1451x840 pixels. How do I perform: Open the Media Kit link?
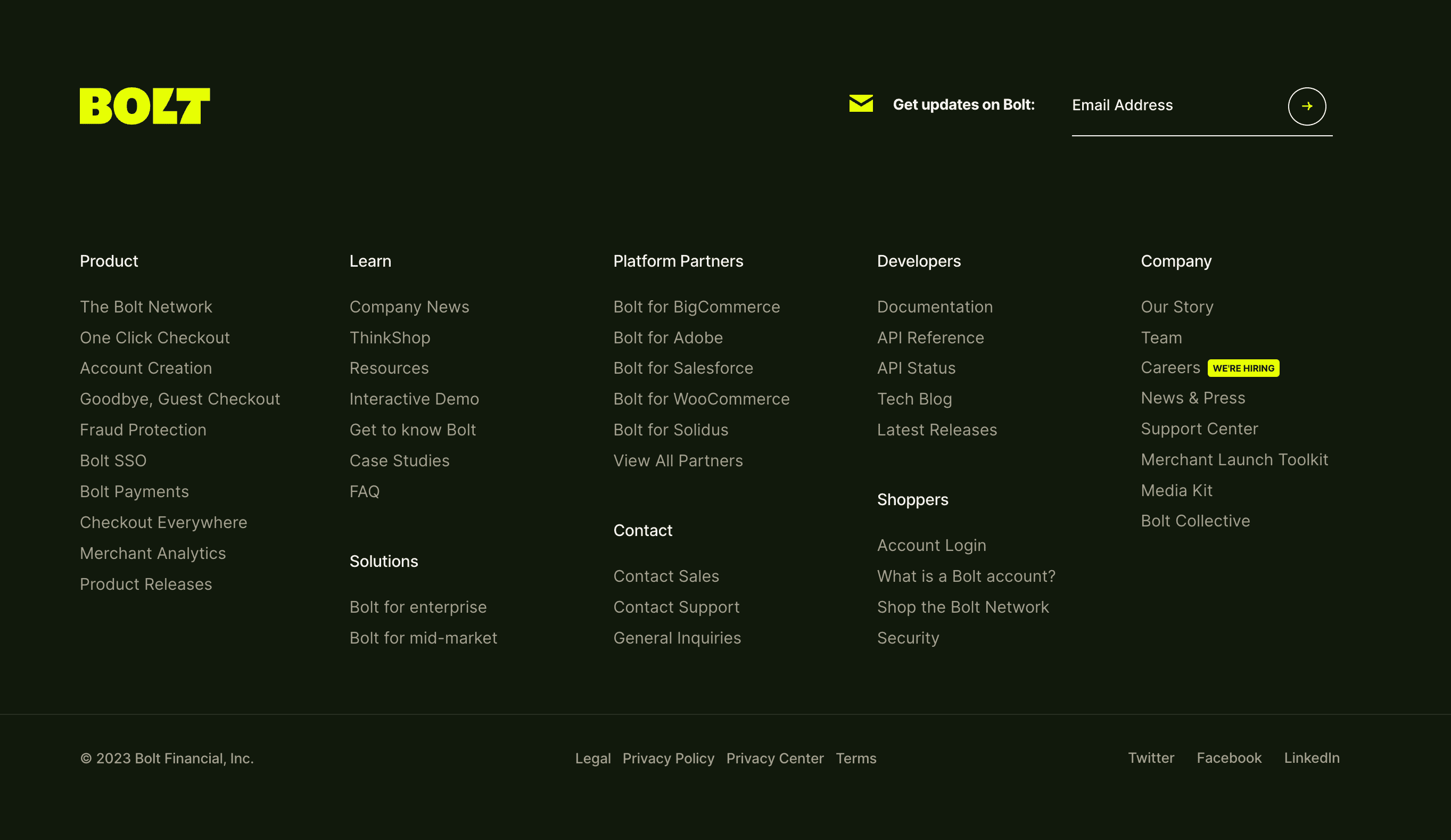point(1176,490)
